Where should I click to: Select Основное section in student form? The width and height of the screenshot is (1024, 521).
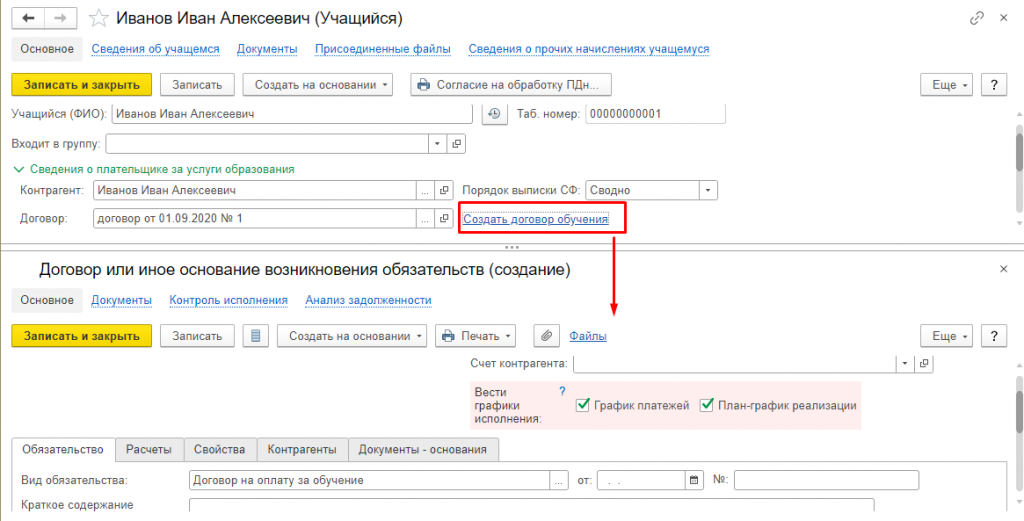(47, 49)
